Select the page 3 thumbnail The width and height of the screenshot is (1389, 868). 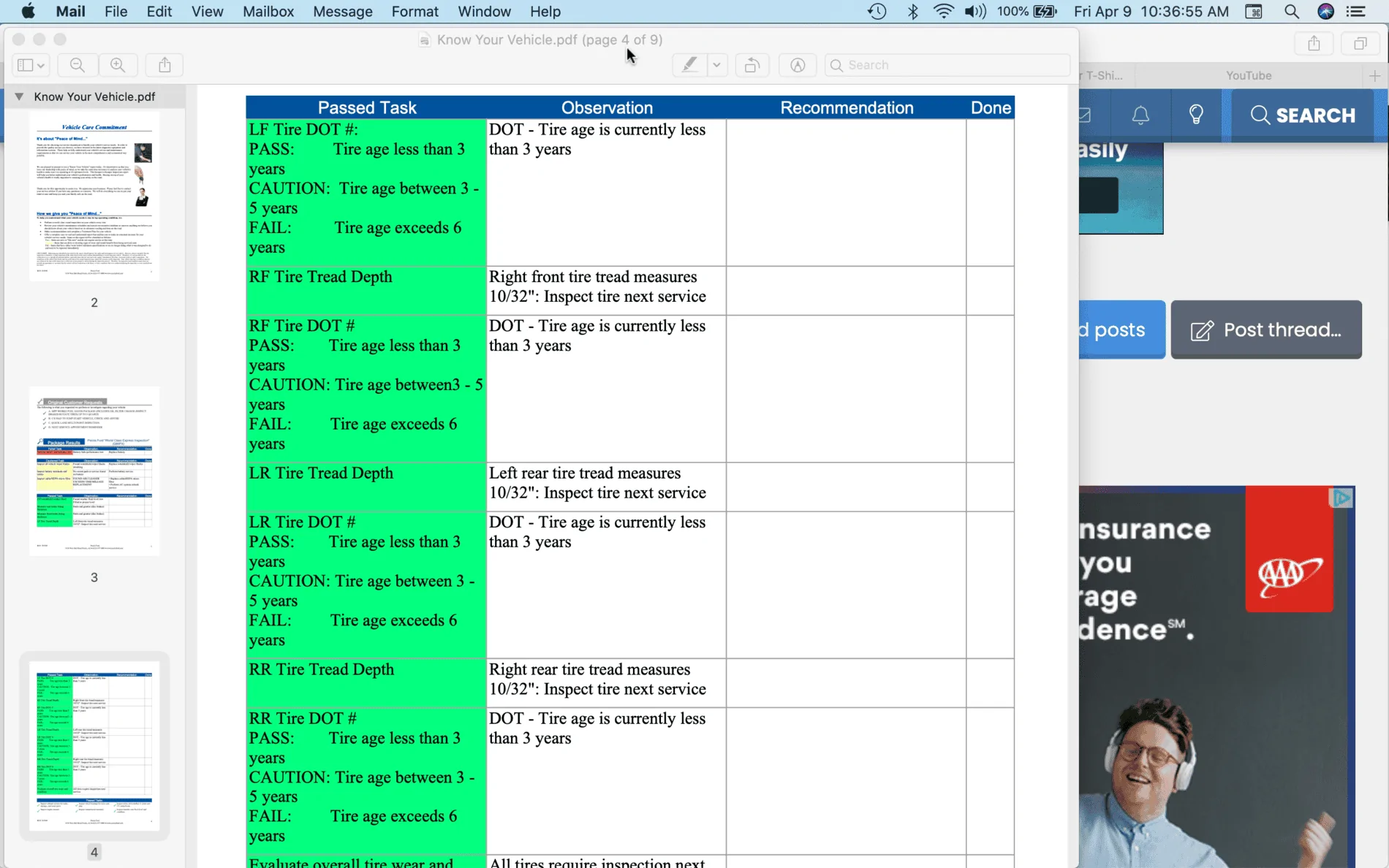click(94, 471)
